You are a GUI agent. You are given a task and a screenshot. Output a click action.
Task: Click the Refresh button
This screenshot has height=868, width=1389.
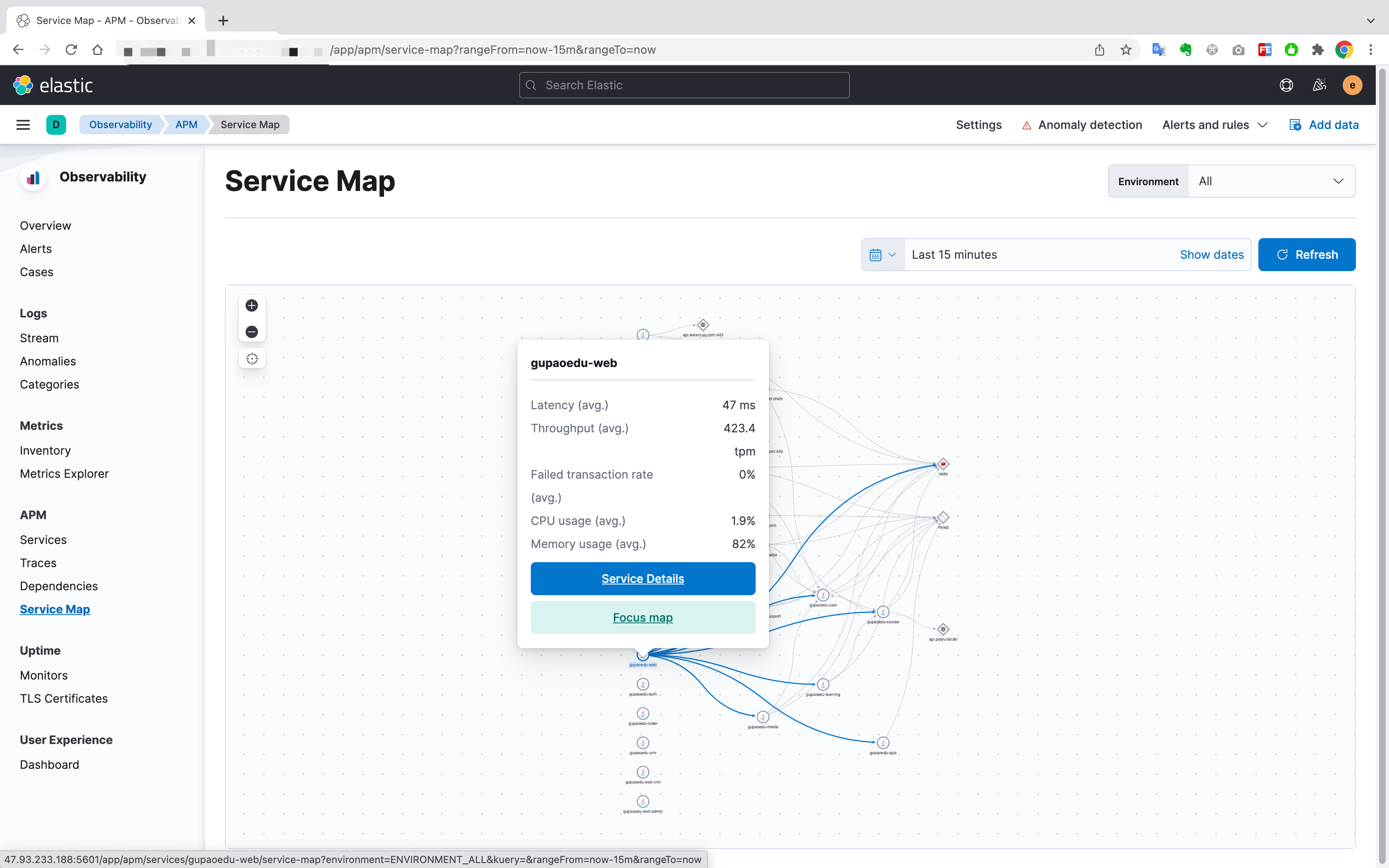point(1307,255)
